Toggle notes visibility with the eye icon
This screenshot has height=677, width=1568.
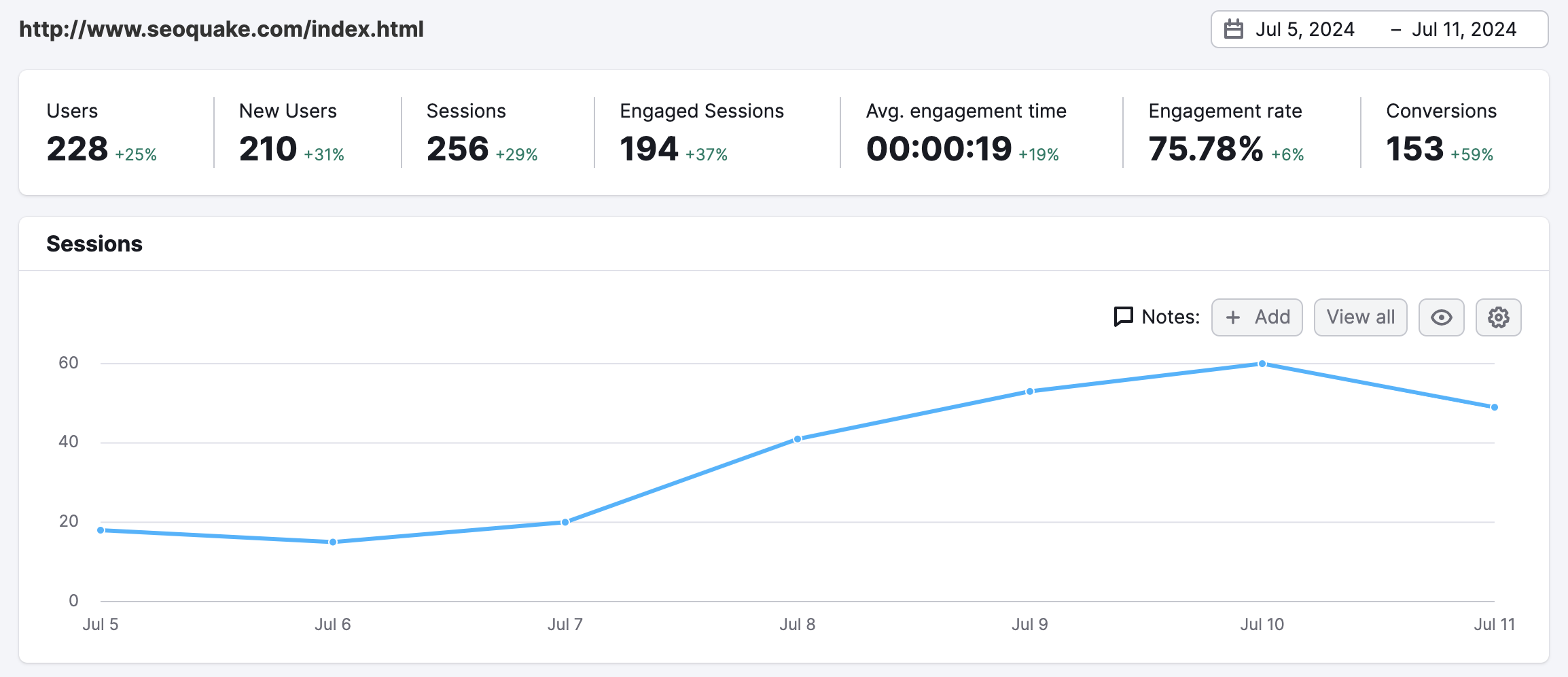1441,317
